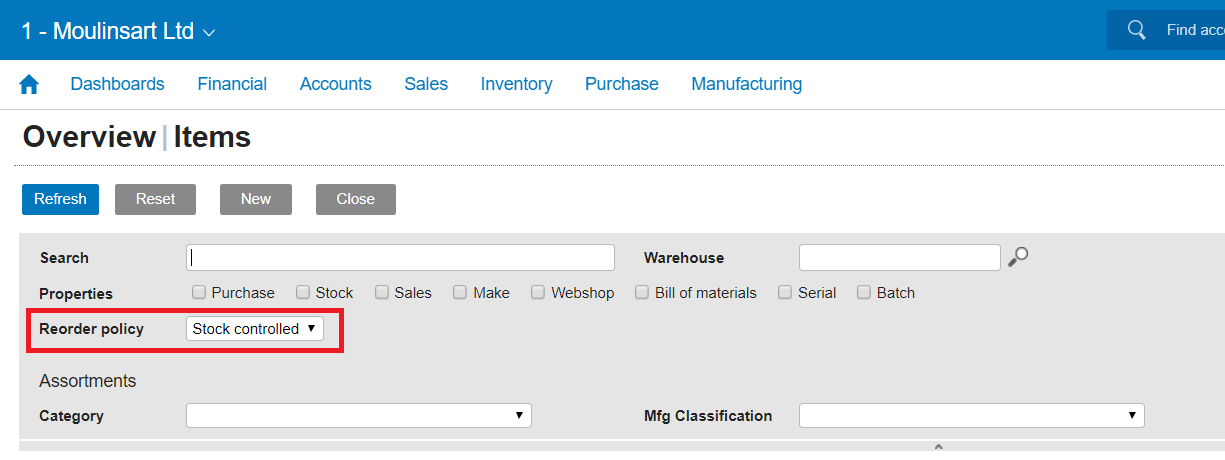Viewport: 1225px width, 460px height.
Task: Enable the Serial checkbox
Action: [x=785, y=293]
